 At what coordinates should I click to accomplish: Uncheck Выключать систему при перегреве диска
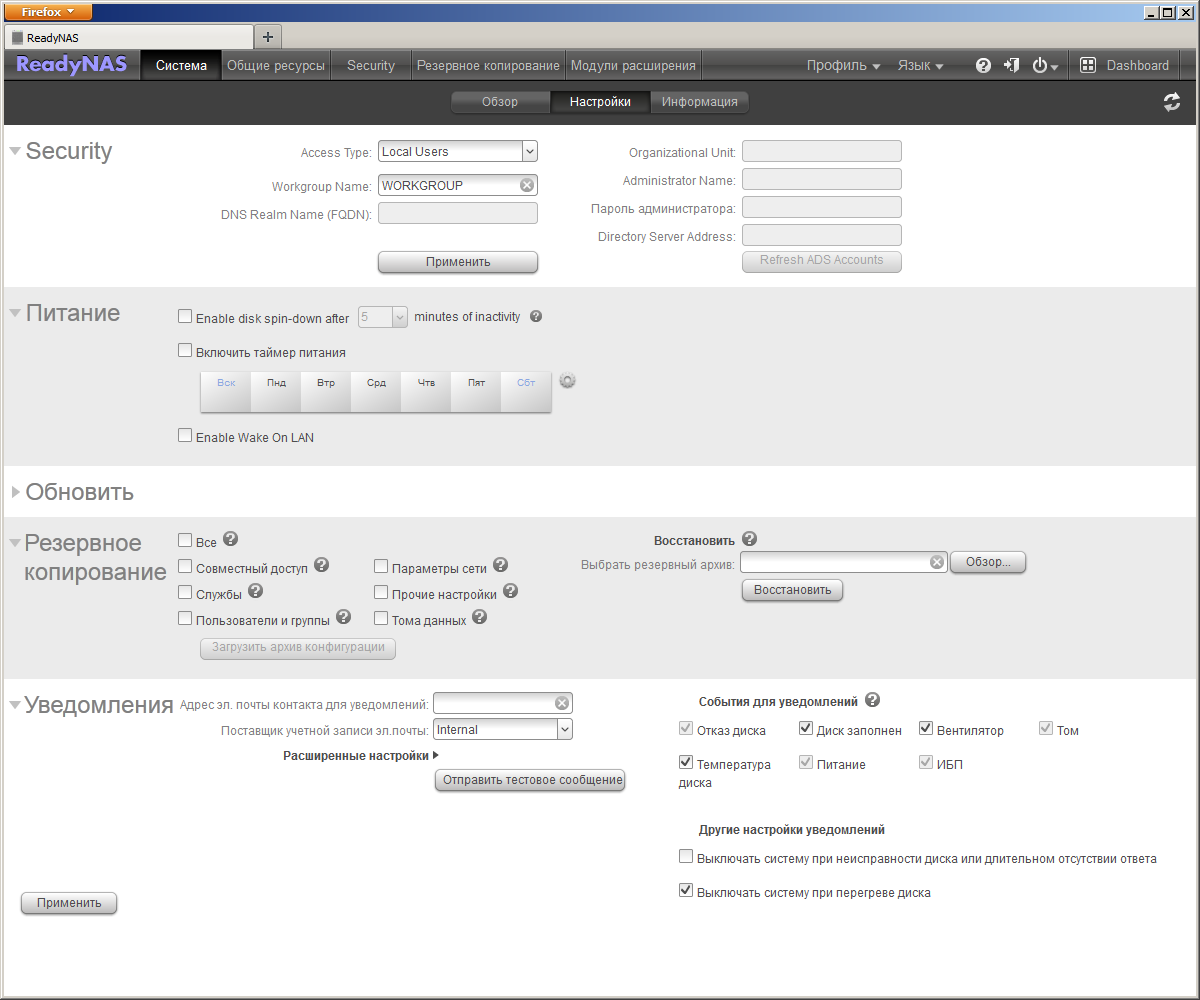[686, 890]
